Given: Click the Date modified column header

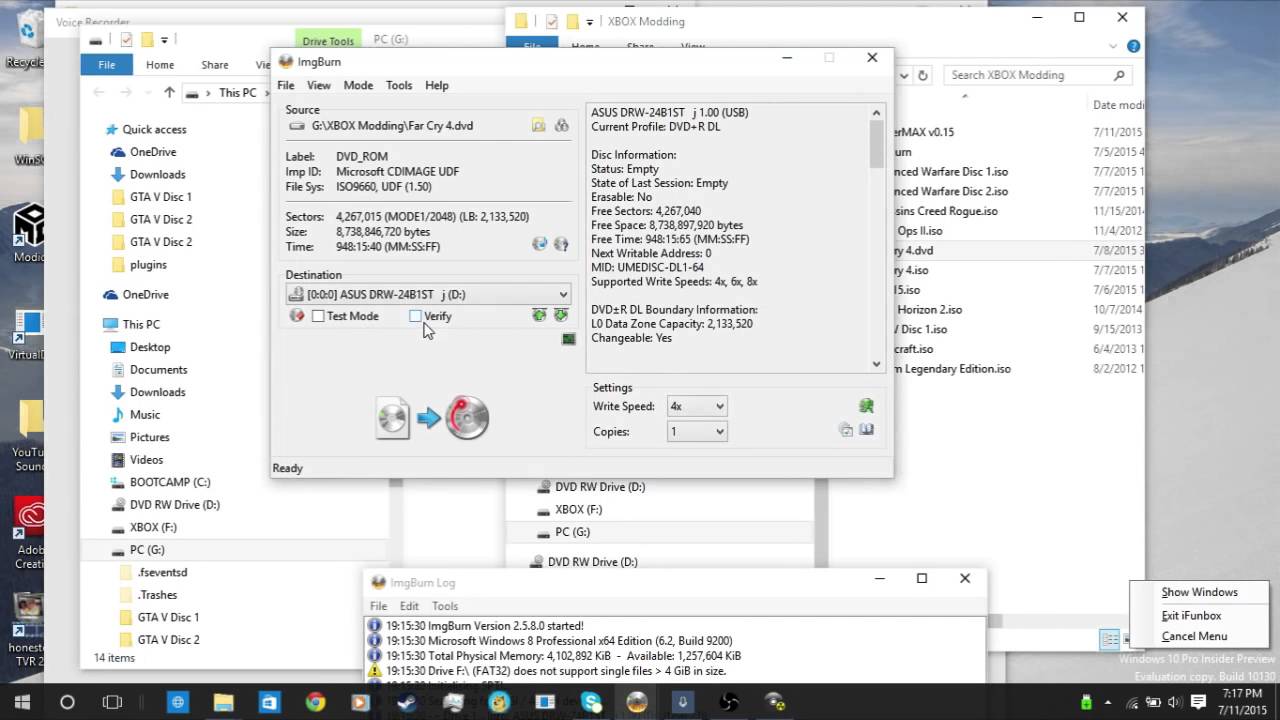Looking at the screenshot, I should tap(1118, 105).
